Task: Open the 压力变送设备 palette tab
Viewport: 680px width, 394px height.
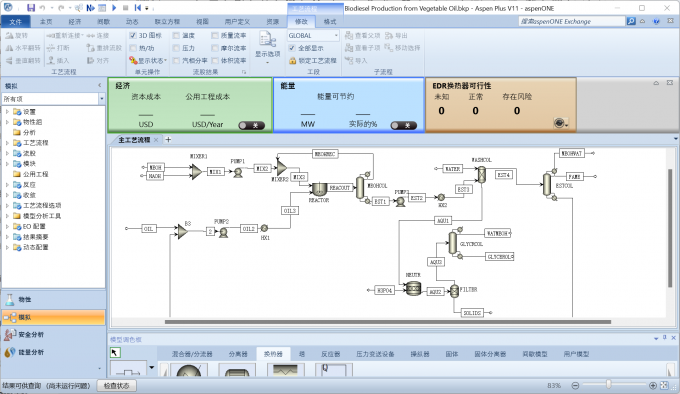Action: (x=375, y=354)
